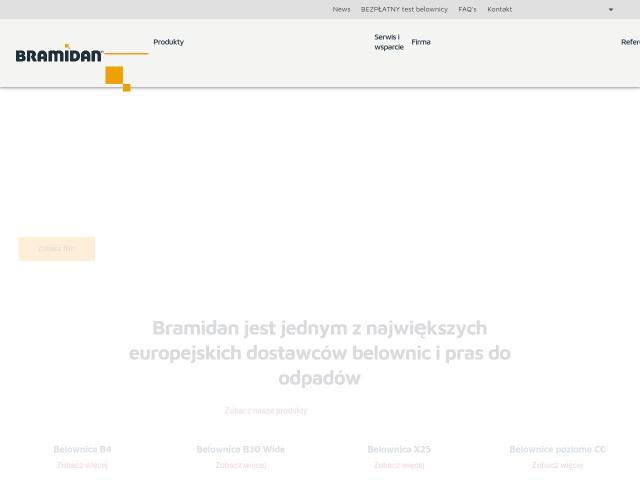
Task: Open the News link
Action: 341,9
